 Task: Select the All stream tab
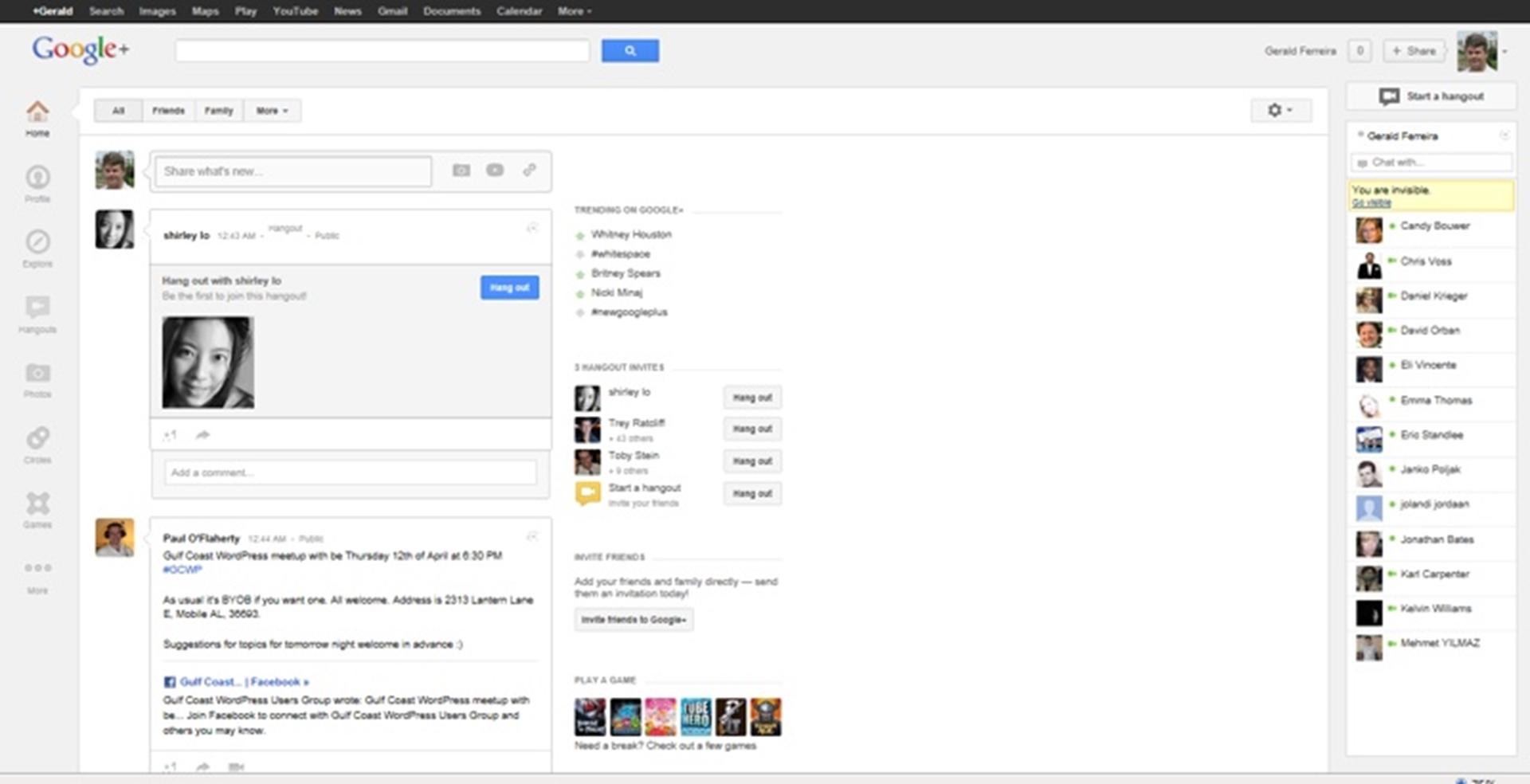[119, 111]
